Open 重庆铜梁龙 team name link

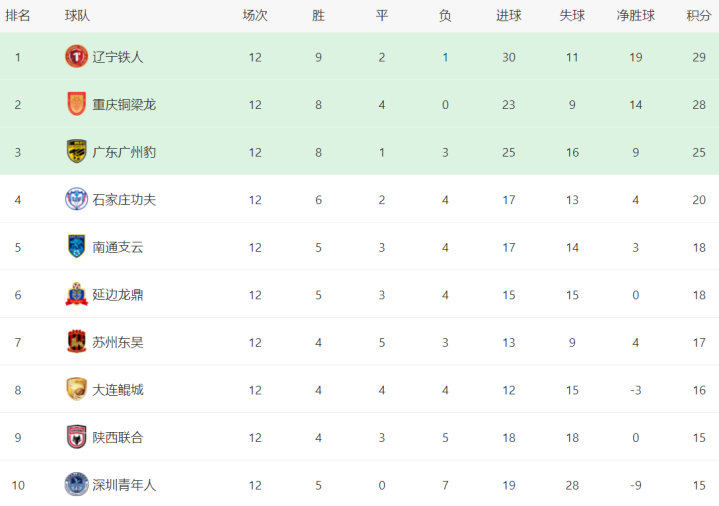tap(124, 105)
